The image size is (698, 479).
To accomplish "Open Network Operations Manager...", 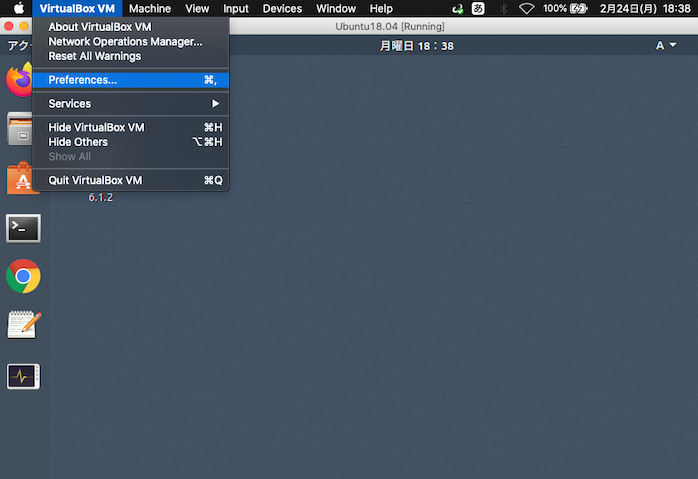I will click(131, 42).
